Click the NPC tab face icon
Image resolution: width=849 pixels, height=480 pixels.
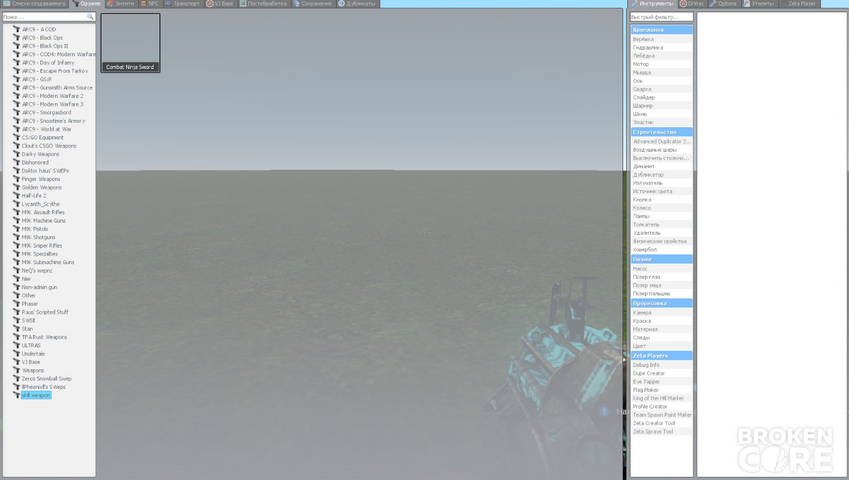pos(143,3)
